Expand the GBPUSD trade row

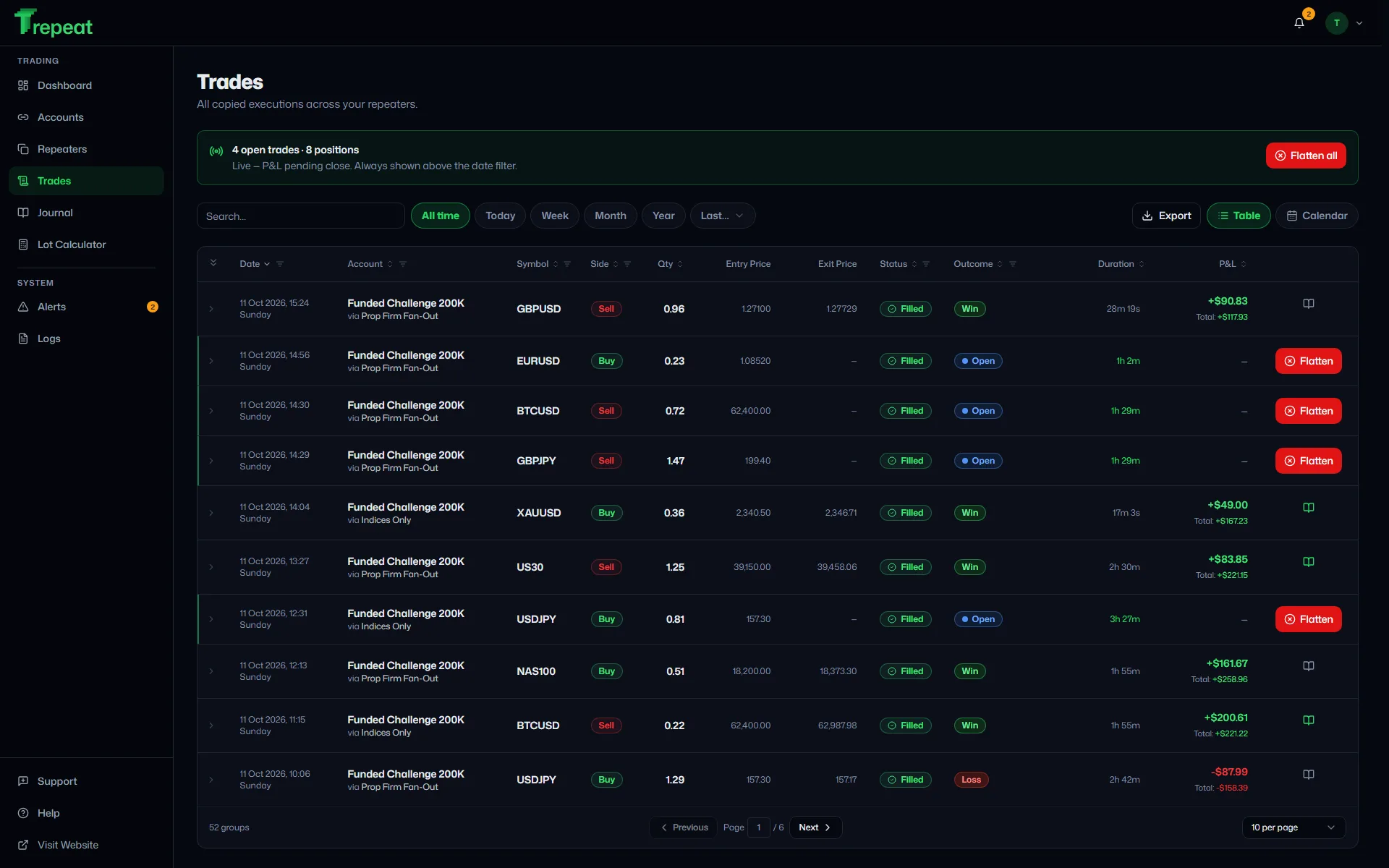211,309
